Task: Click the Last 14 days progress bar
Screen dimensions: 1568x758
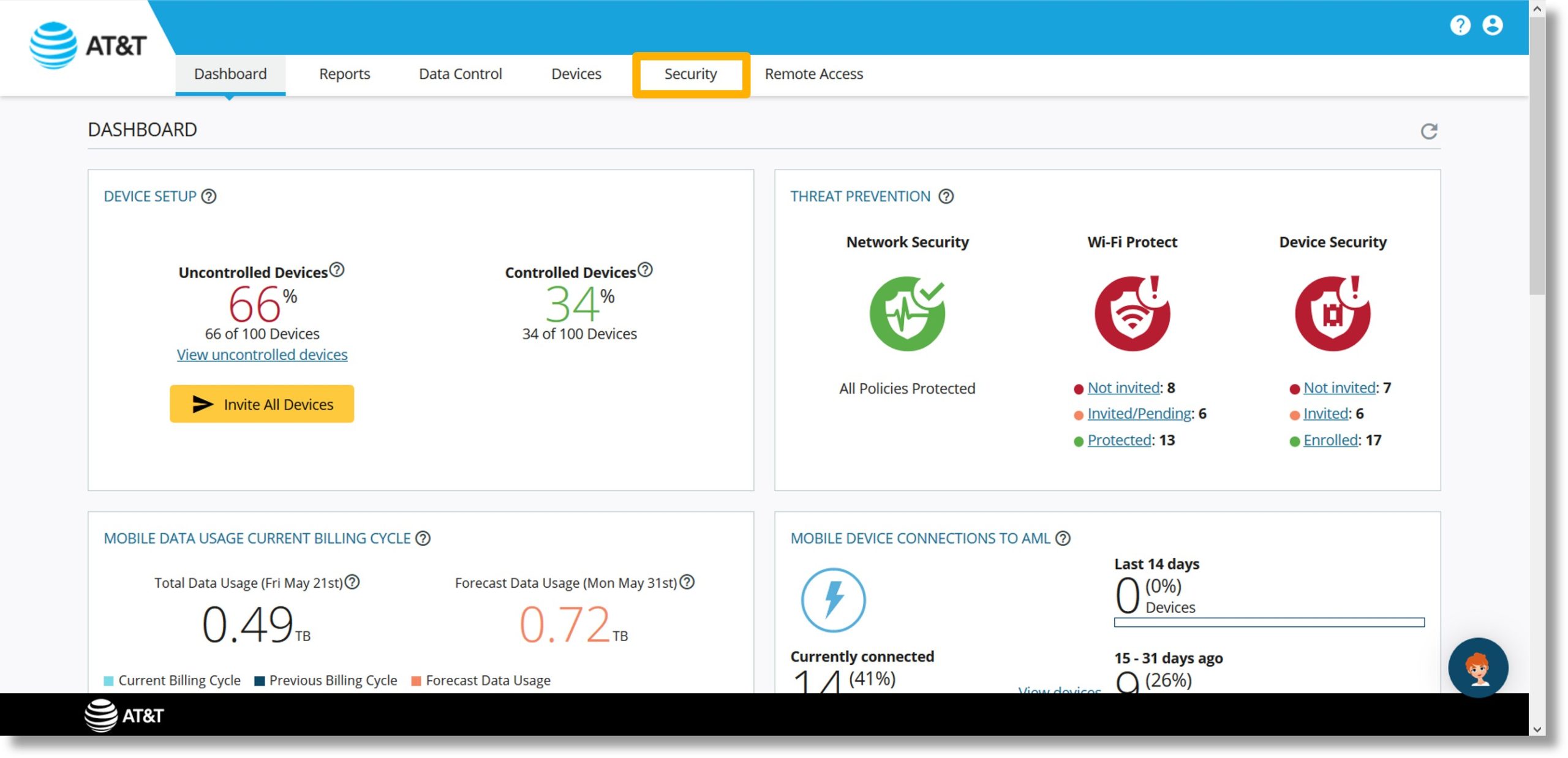Action: coord(1269,623)
